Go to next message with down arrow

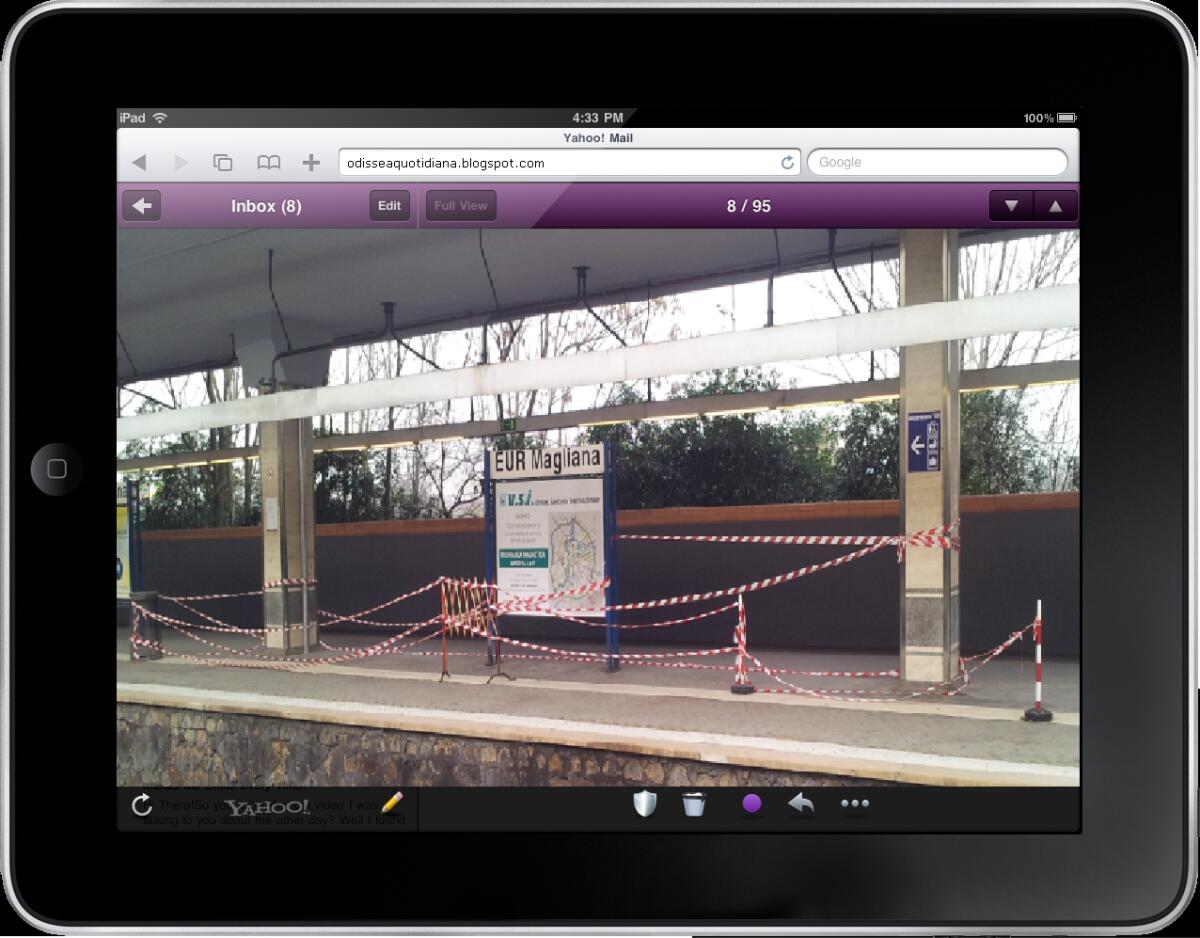coord(1011,206)
